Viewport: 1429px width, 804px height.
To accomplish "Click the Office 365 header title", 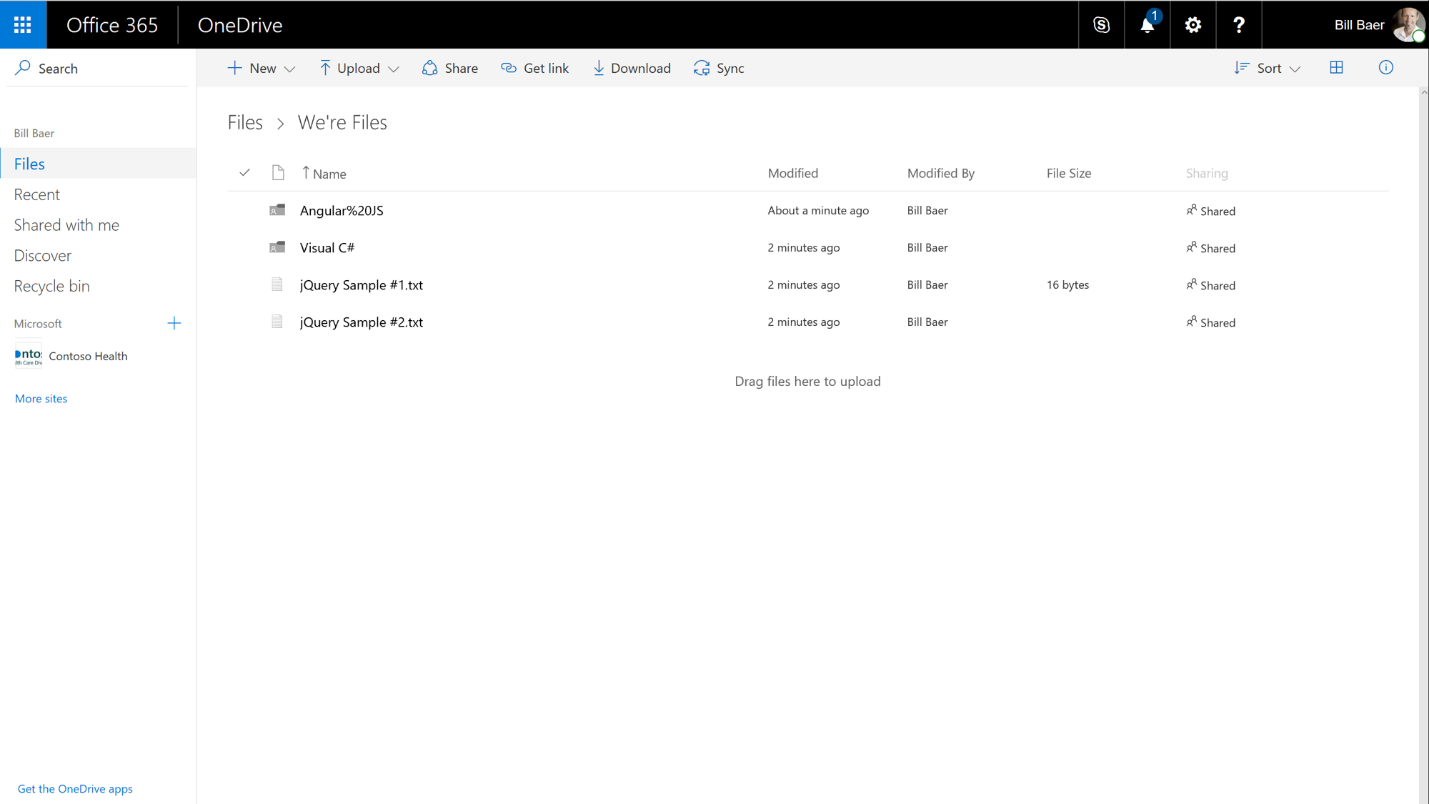I will point(112,25).
